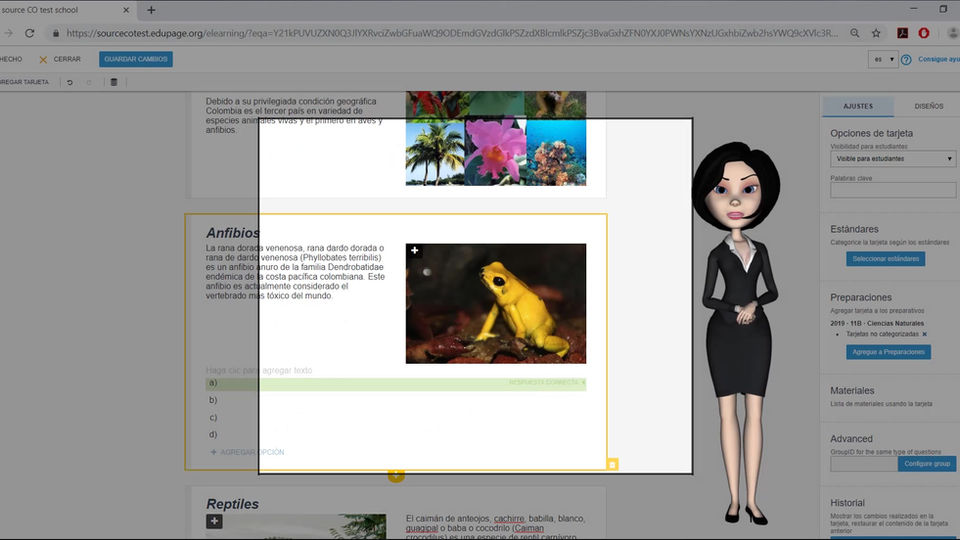Close the source CO test school tab
This screenshot has height=540, width=960.
pos(126,10)
